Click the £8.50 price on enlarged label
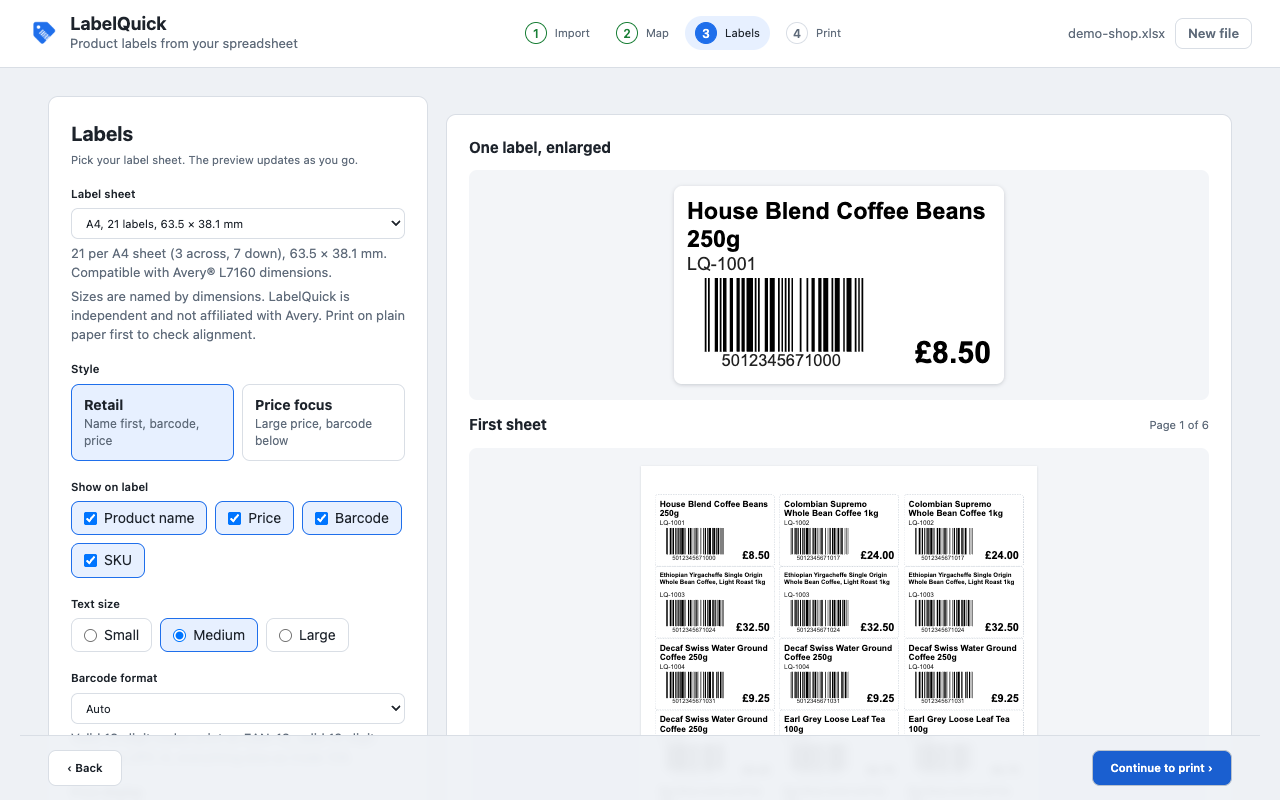This screenshot has height=800, width=1280. pyautogui.click(x=952, y=352)
